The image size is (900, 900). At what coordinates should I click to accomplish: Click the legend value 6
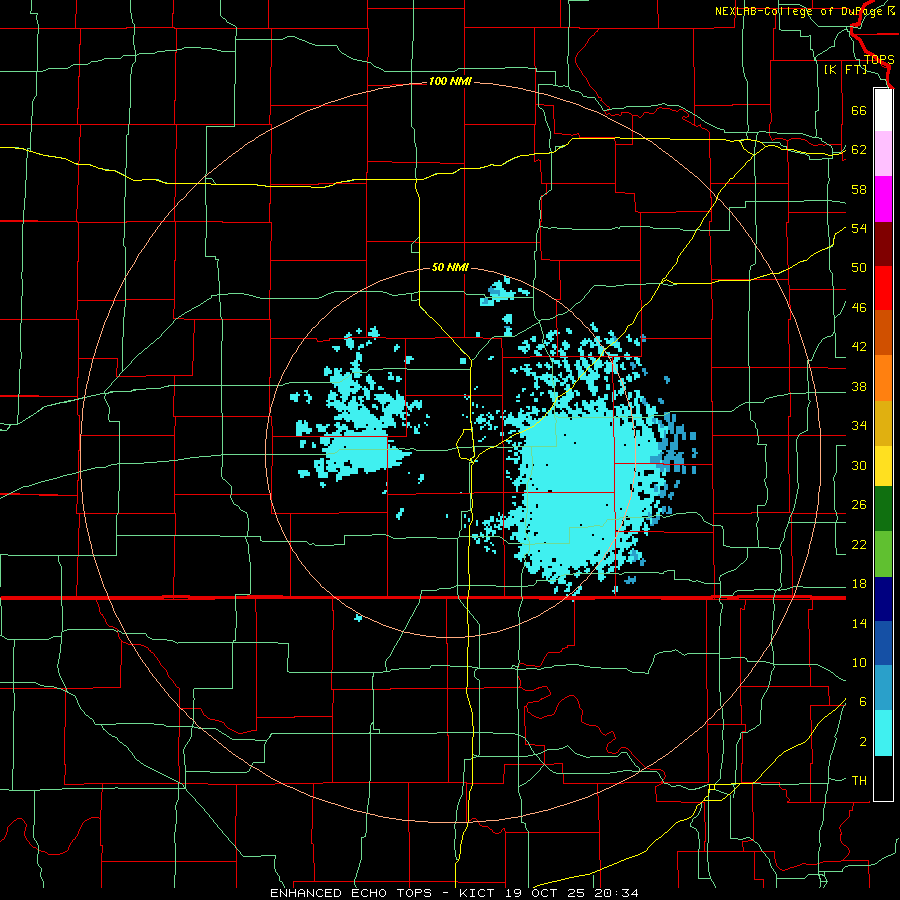click(x=862, y=702)
